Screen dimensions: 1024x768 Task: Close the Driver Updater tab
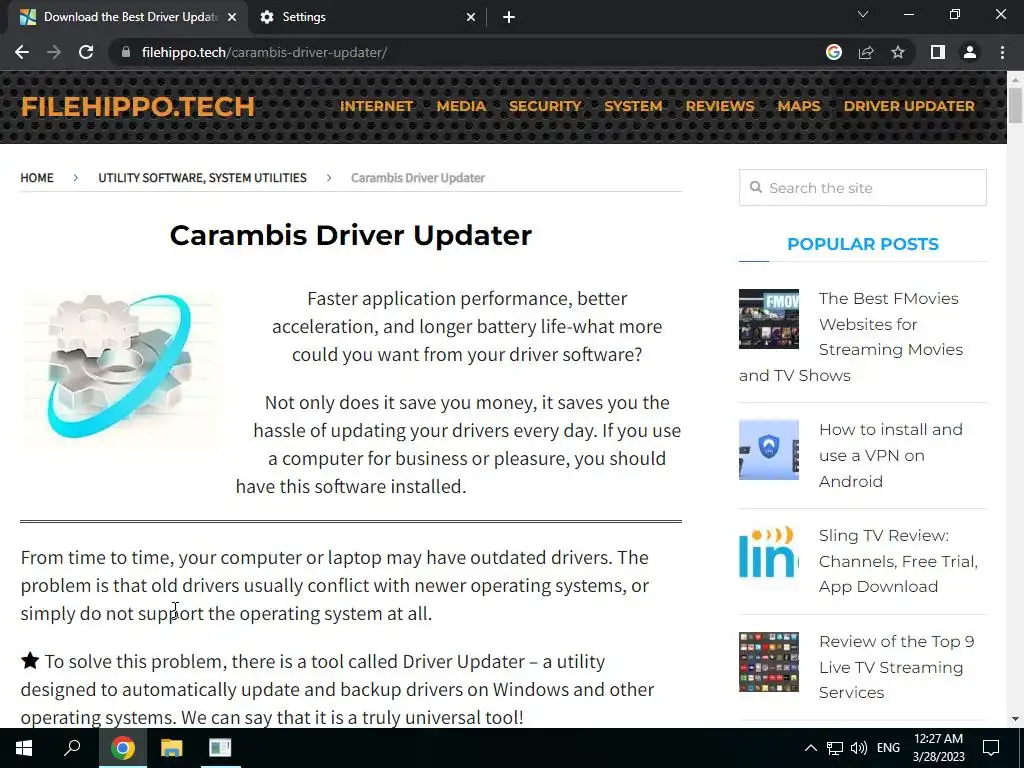(232, 18)
